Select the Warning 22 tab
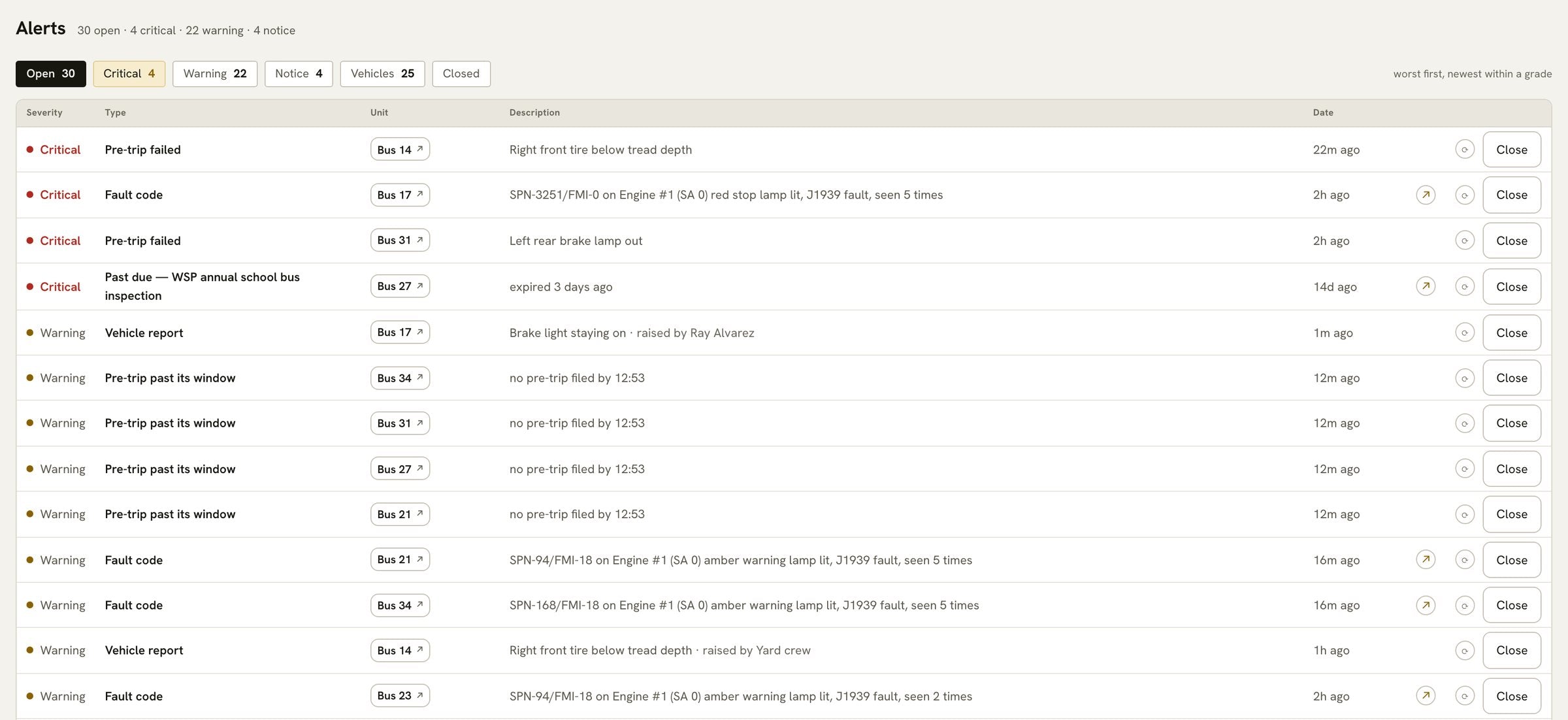This screenshot has height=720, width=1568. coord(215,74)
